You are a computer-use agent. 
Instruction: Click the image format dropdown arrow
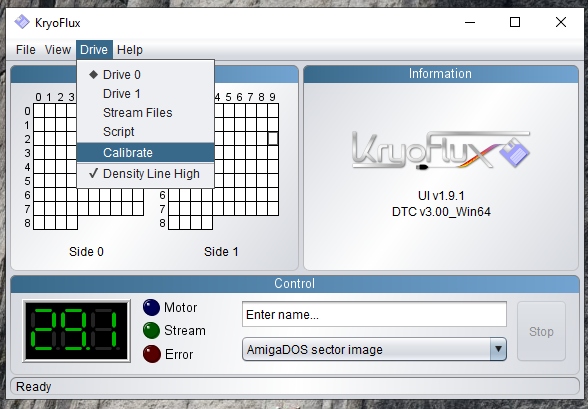(498, 349)
